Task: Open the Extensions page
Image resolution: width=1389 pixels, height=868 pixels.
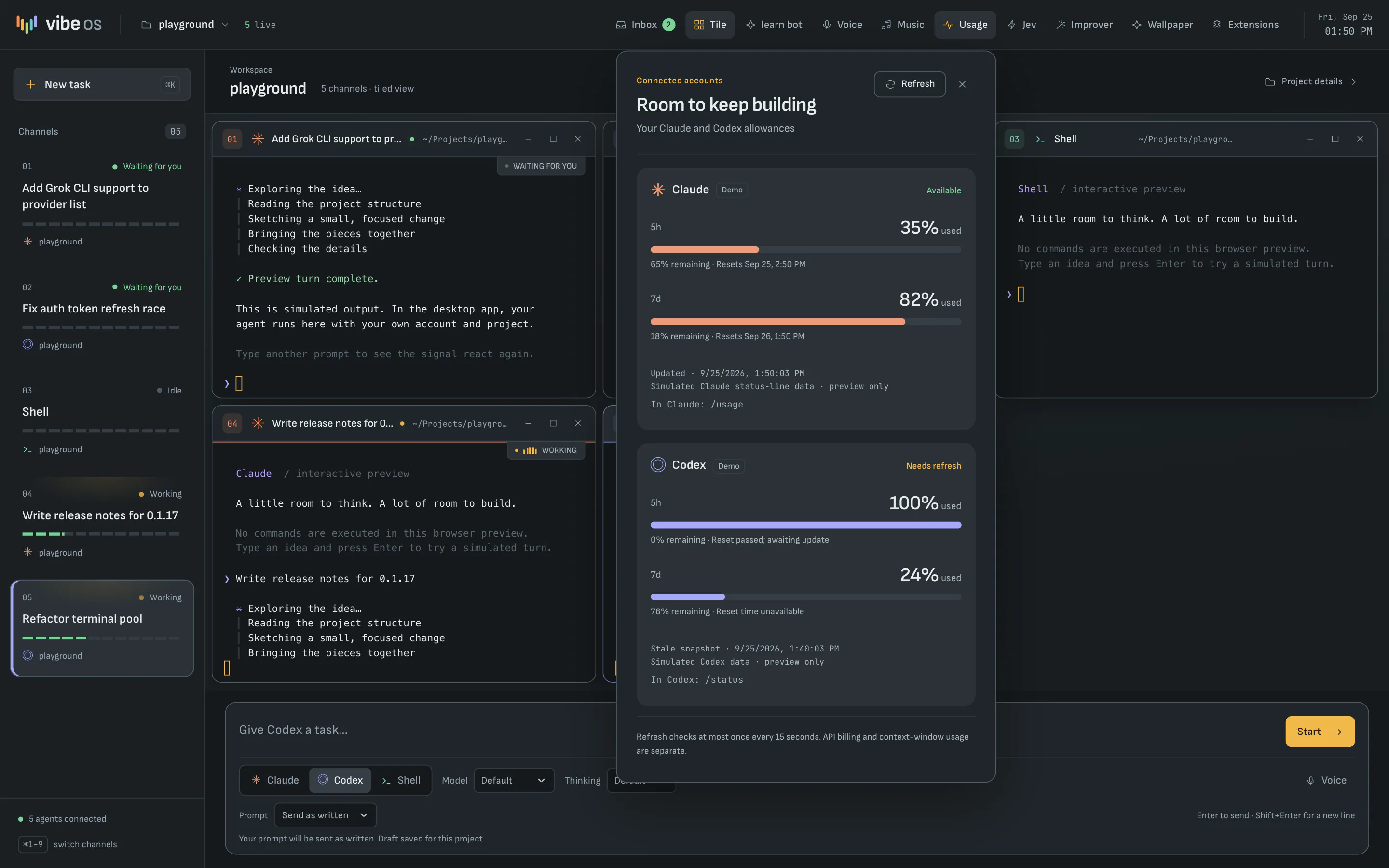Action: tap(1245, 25)
